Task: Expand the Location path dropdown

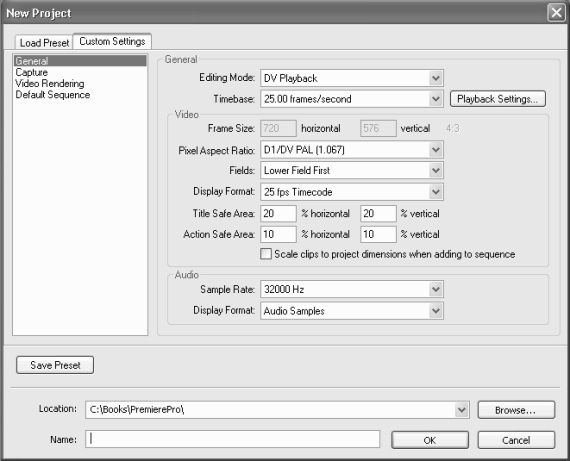Action: (x=461, y=410)
